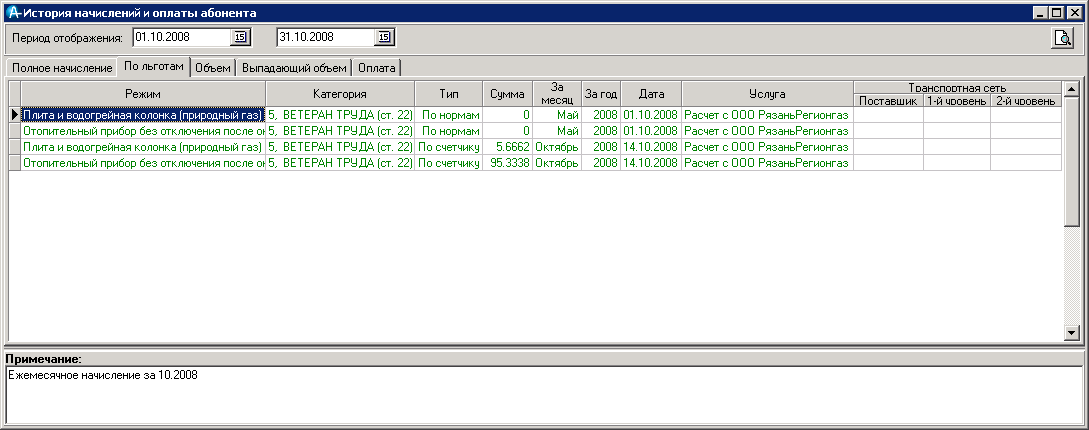This screenshot has height=430, width=1089.
Task: Click into the start date field
Action: 180,38
